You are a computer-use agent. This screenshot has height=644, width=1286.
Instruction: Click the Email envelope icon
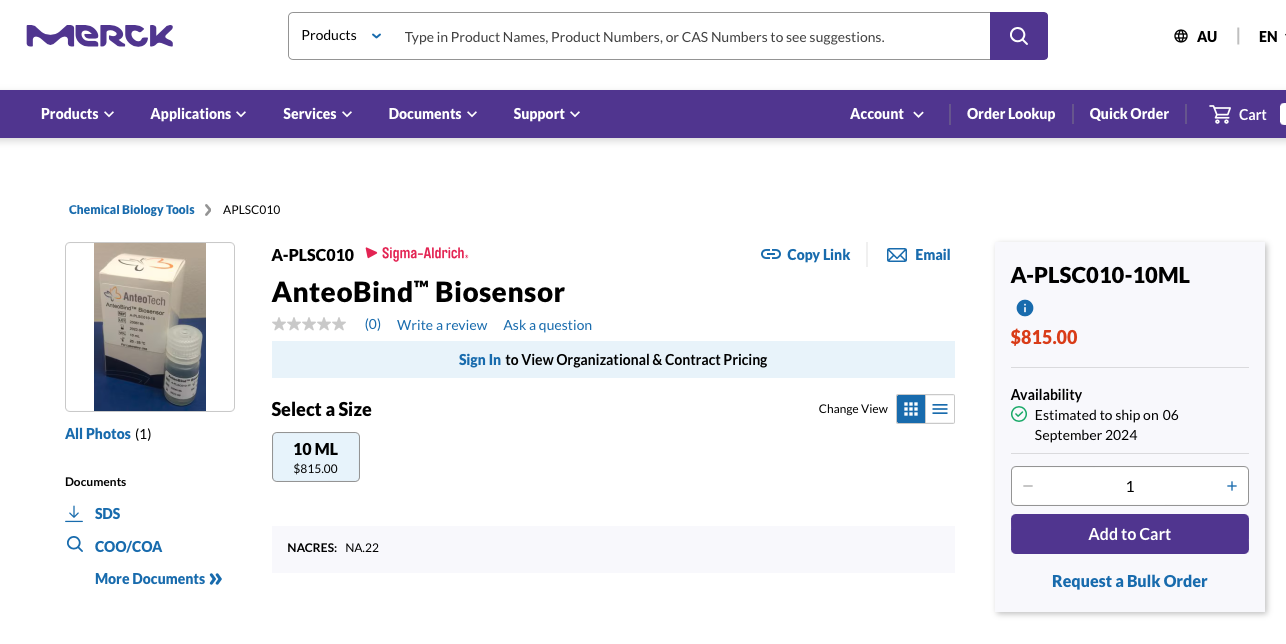coord(897,255)
